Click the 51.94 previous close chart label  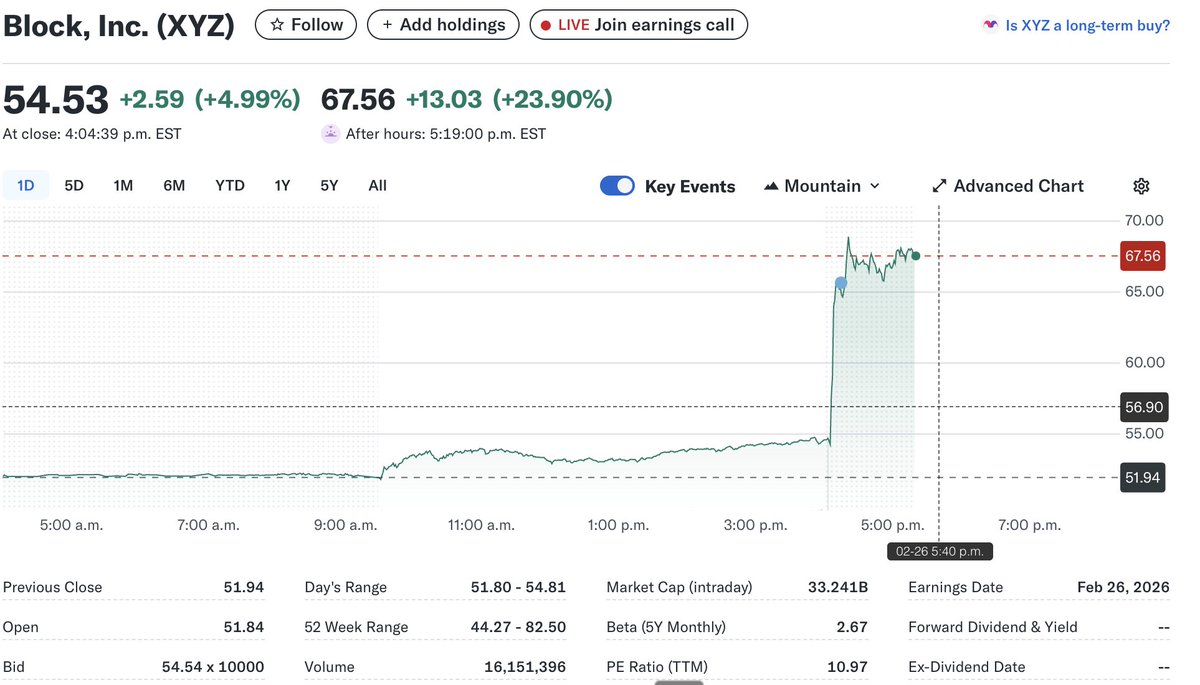click(1142, 478)
